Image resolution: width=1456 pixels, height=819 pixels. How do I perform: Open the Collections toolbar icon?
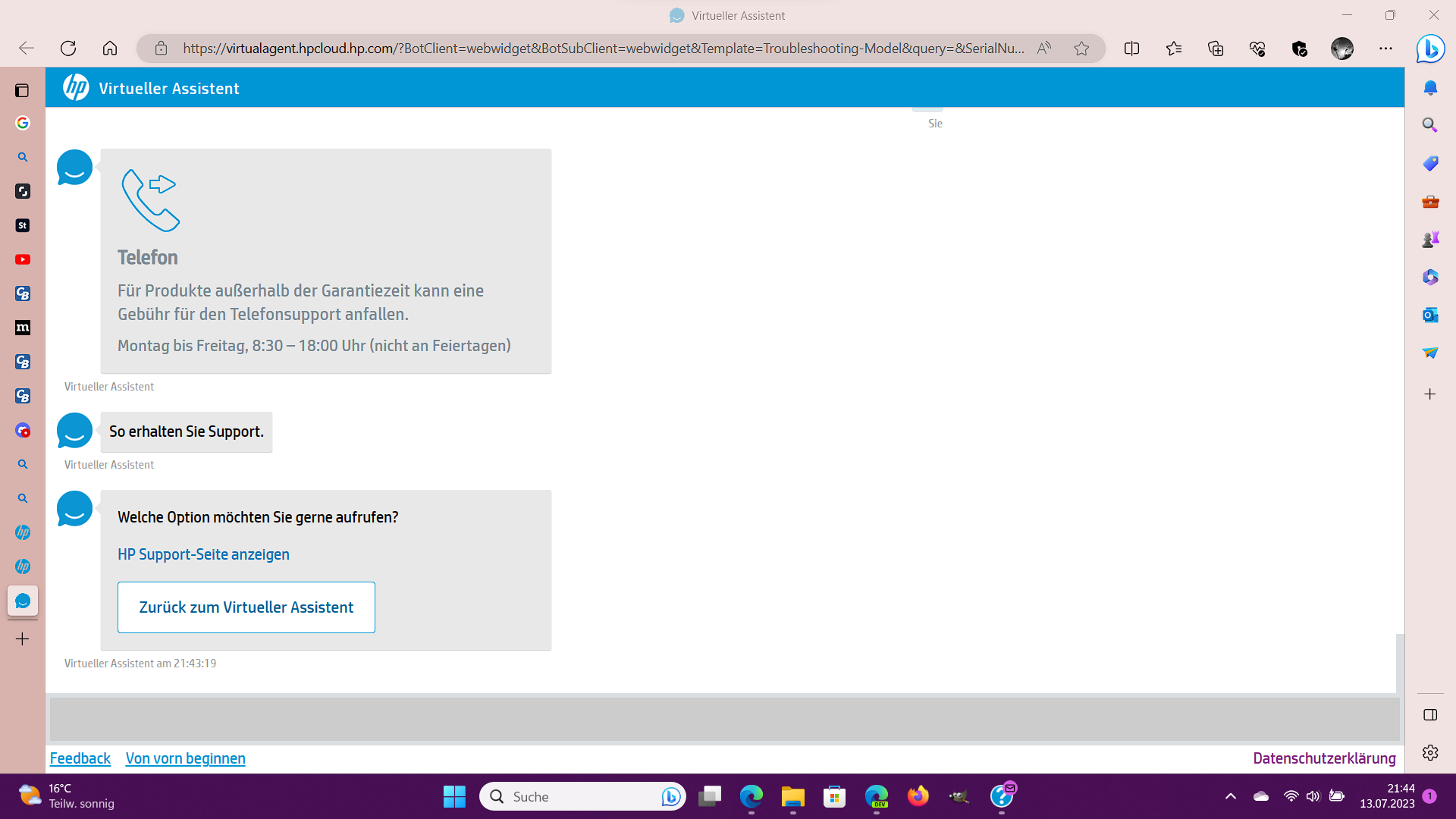tap(1216, 49)
